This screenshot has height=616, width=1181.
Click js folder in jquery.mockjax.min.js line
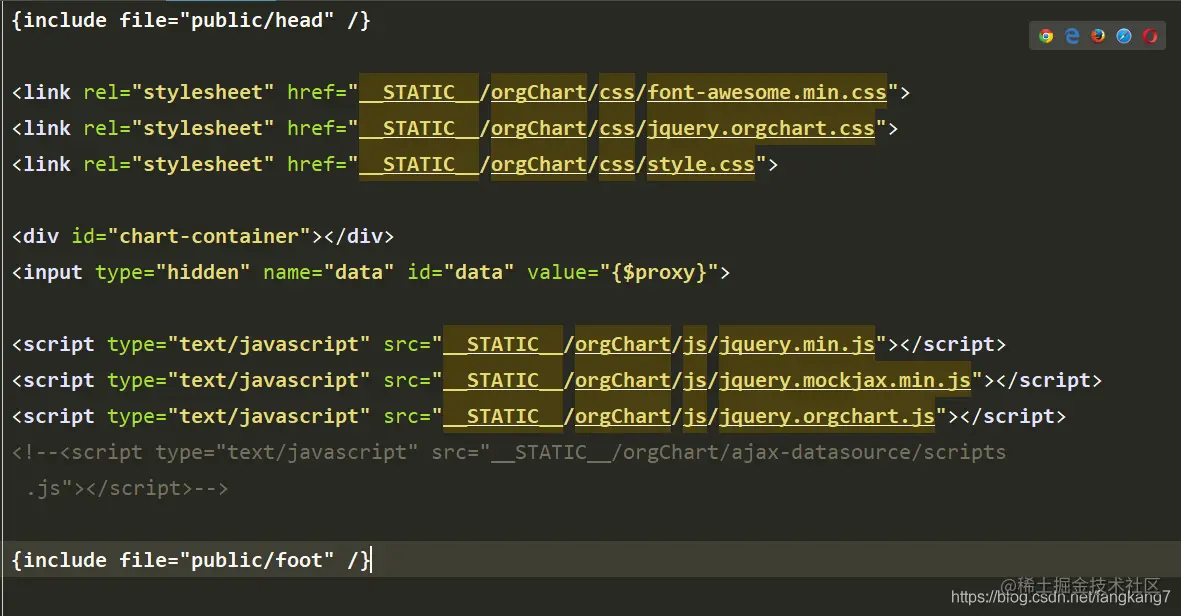694,381
